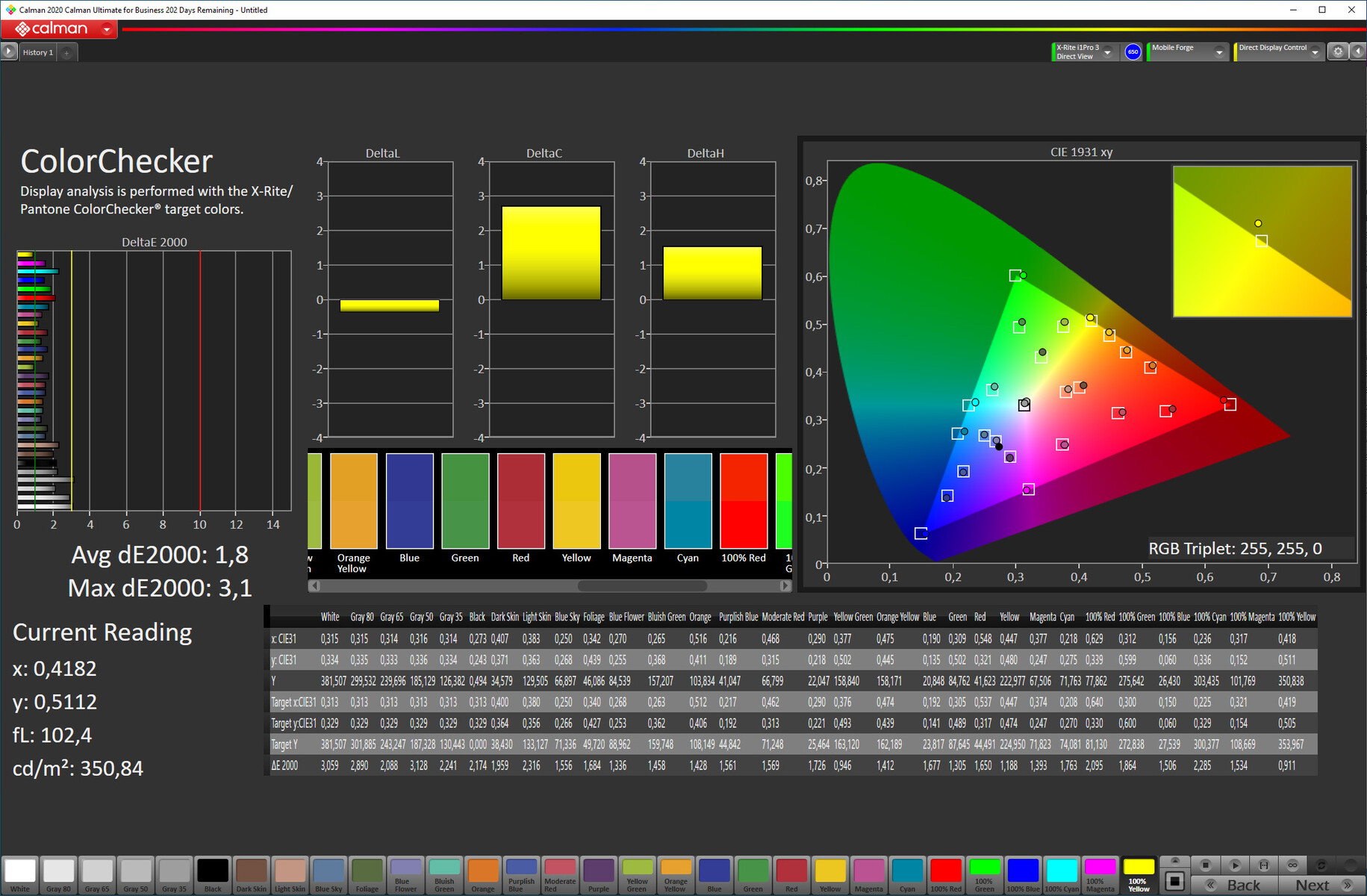Click the read series bracket icon

coord(1263,865)
